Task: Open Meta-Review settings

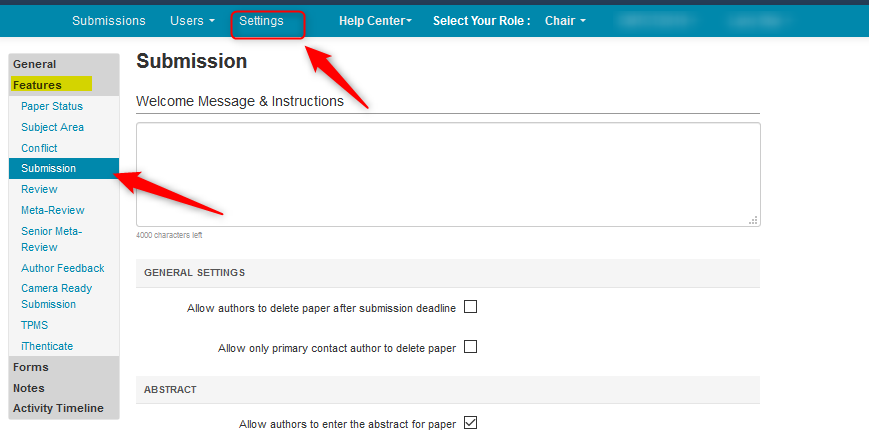Action: click(52, 210)
